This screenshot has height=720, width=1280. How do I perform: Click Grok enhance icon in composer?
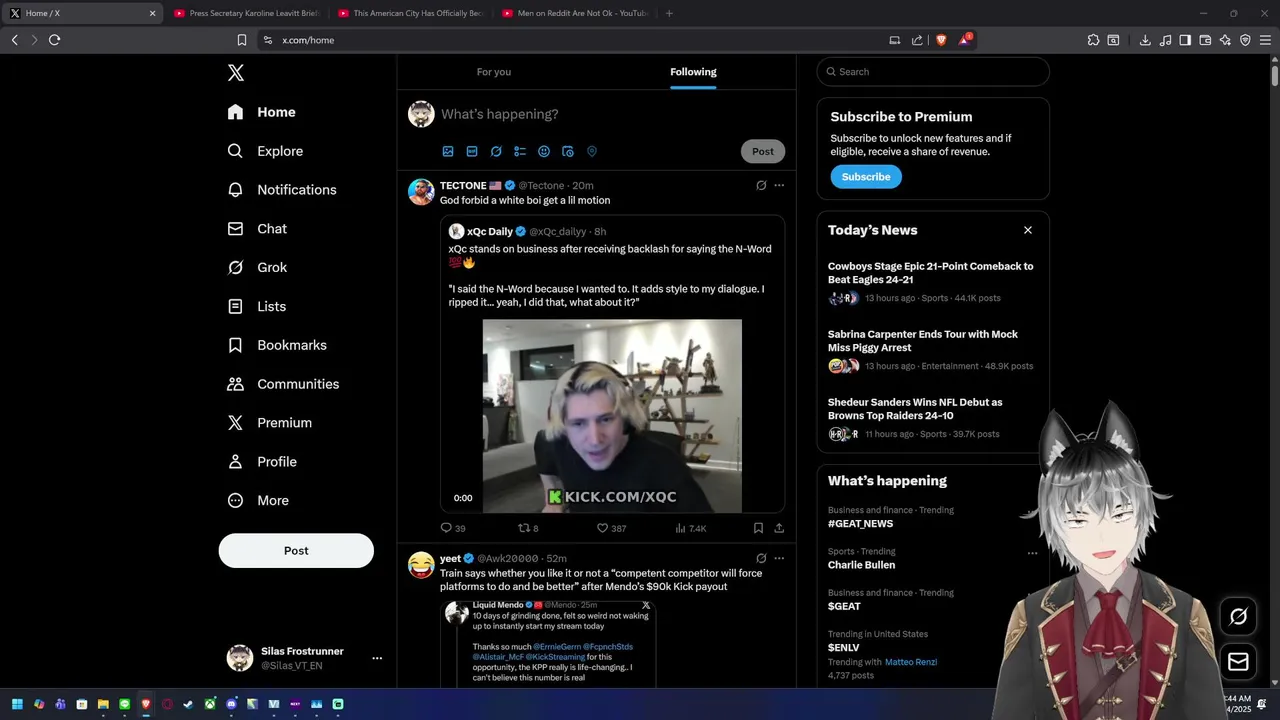click(496, 152)
